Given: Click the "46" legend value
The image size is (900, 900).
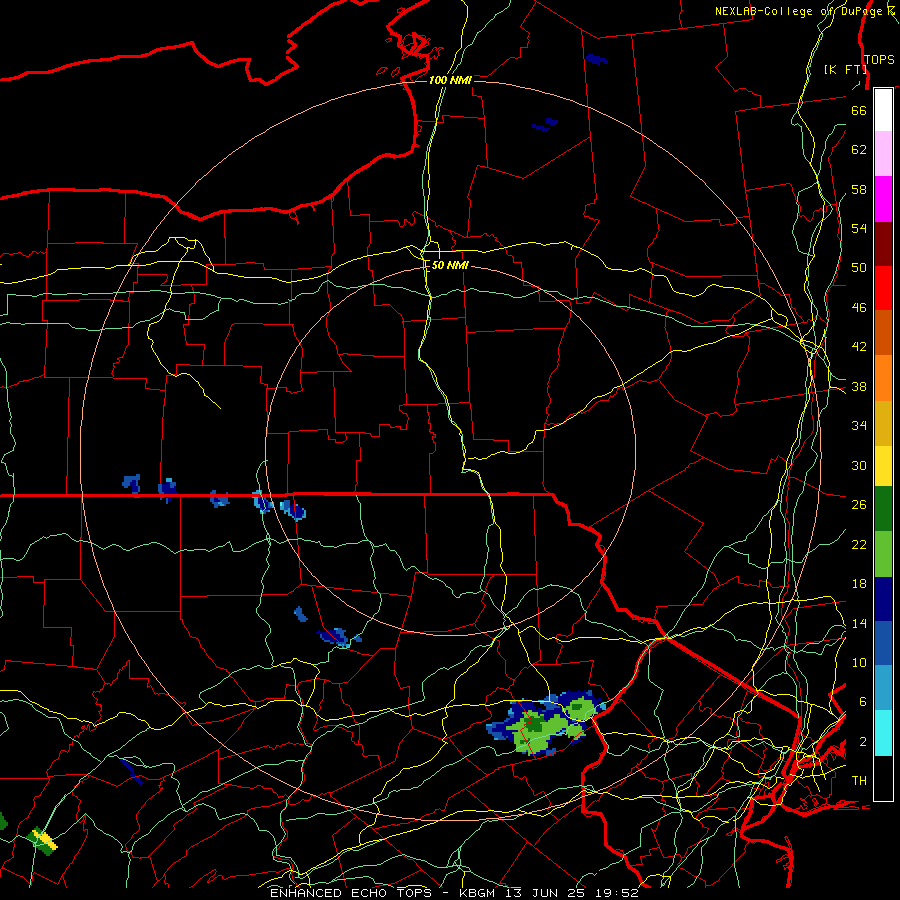Looking at the screenshot, I should click(x=859, y=308).
